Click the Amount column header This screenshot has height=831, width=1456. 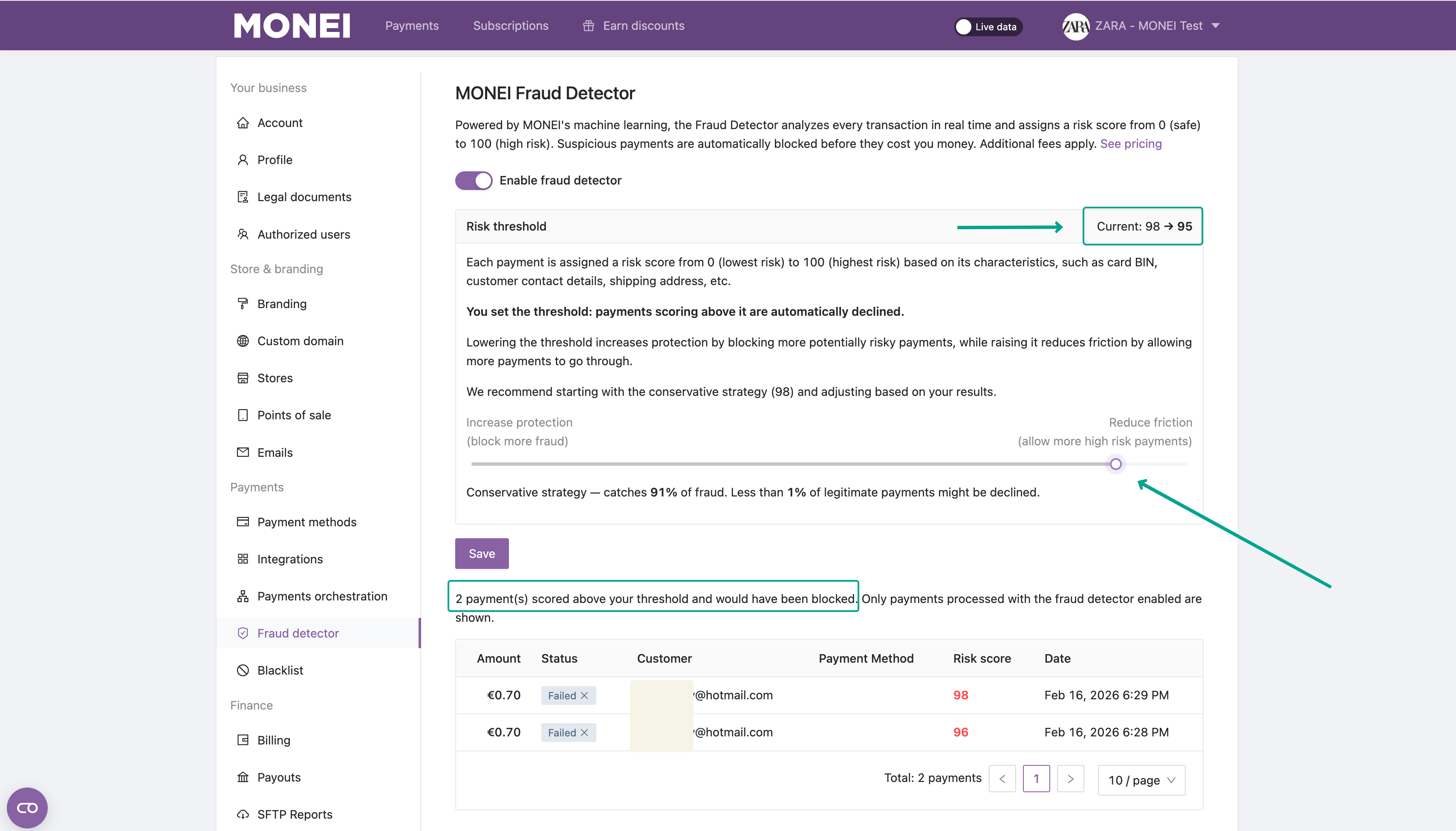click(x=498, y=658)
